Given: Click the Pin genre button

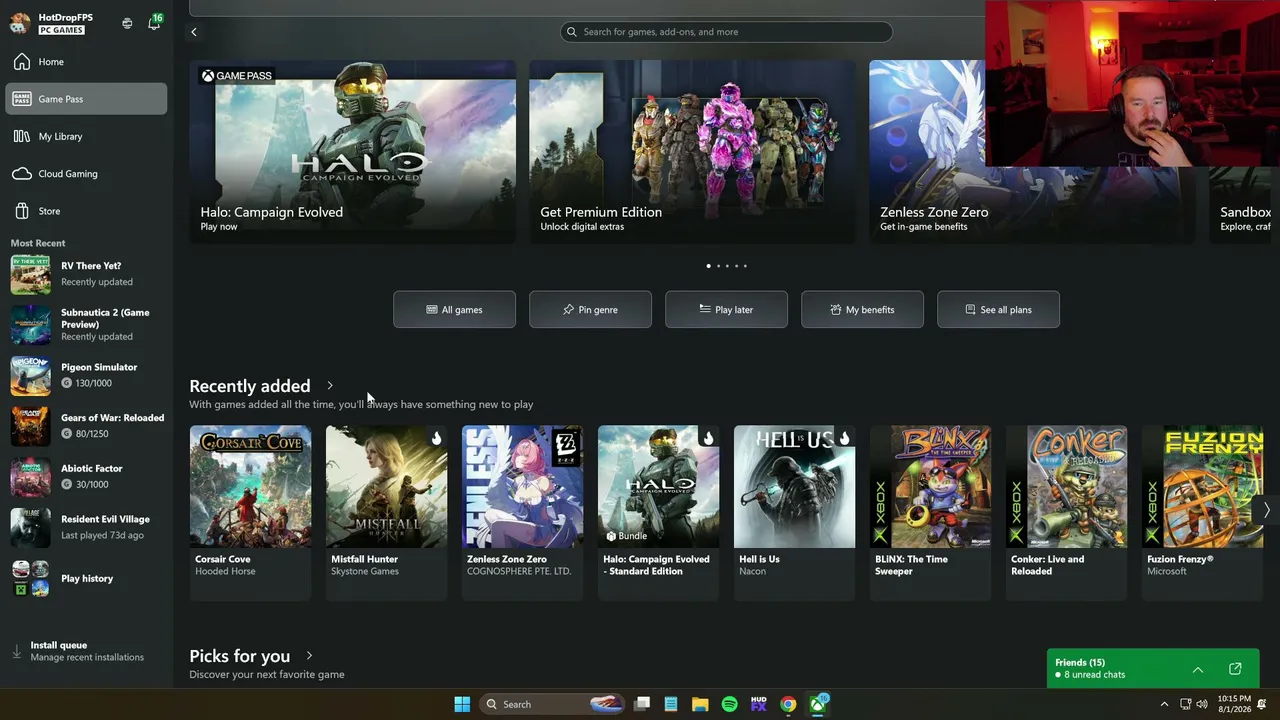Looking at the screenshot, I should pos(590,310).
